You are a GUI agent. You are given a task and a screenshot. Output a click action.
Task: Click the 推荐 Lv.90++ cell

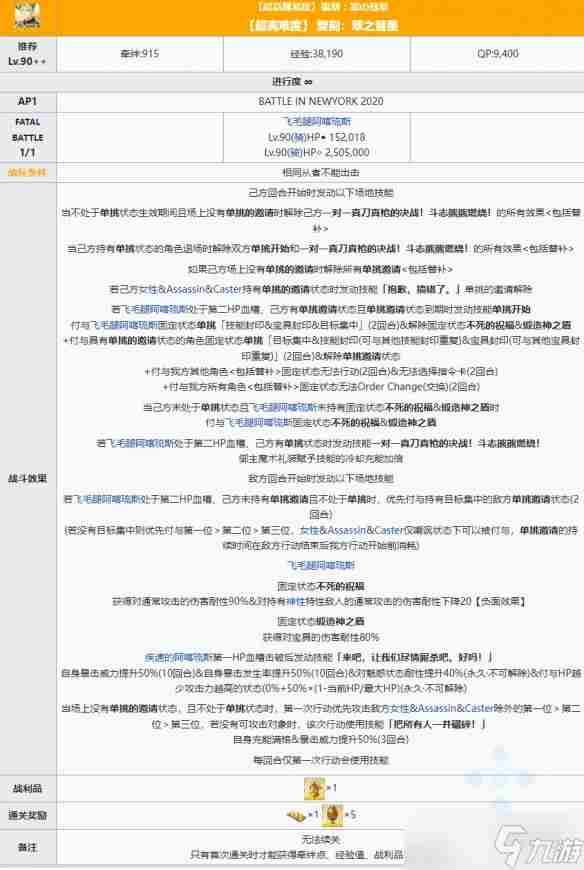tap(27, 54)
